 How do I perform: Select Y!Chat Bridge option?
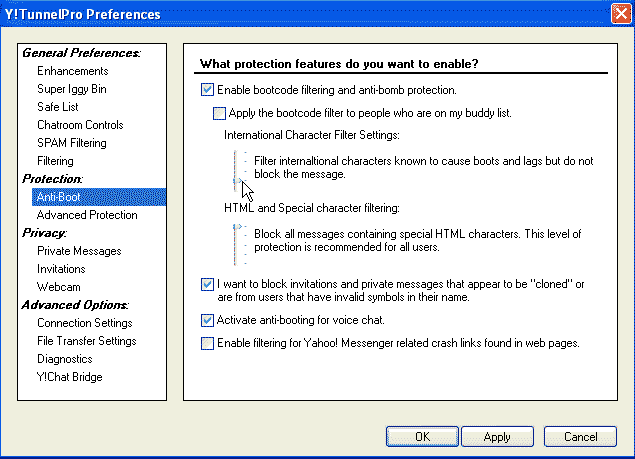[x=69, y=377]
